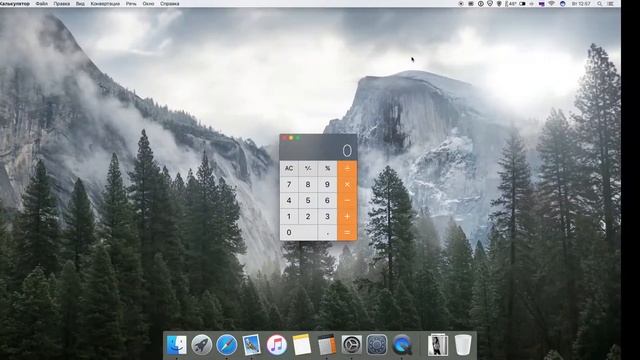The width and height of the screenshot is (640, 360).
Task: Select the divide operator key
Action: pos(347,168)
